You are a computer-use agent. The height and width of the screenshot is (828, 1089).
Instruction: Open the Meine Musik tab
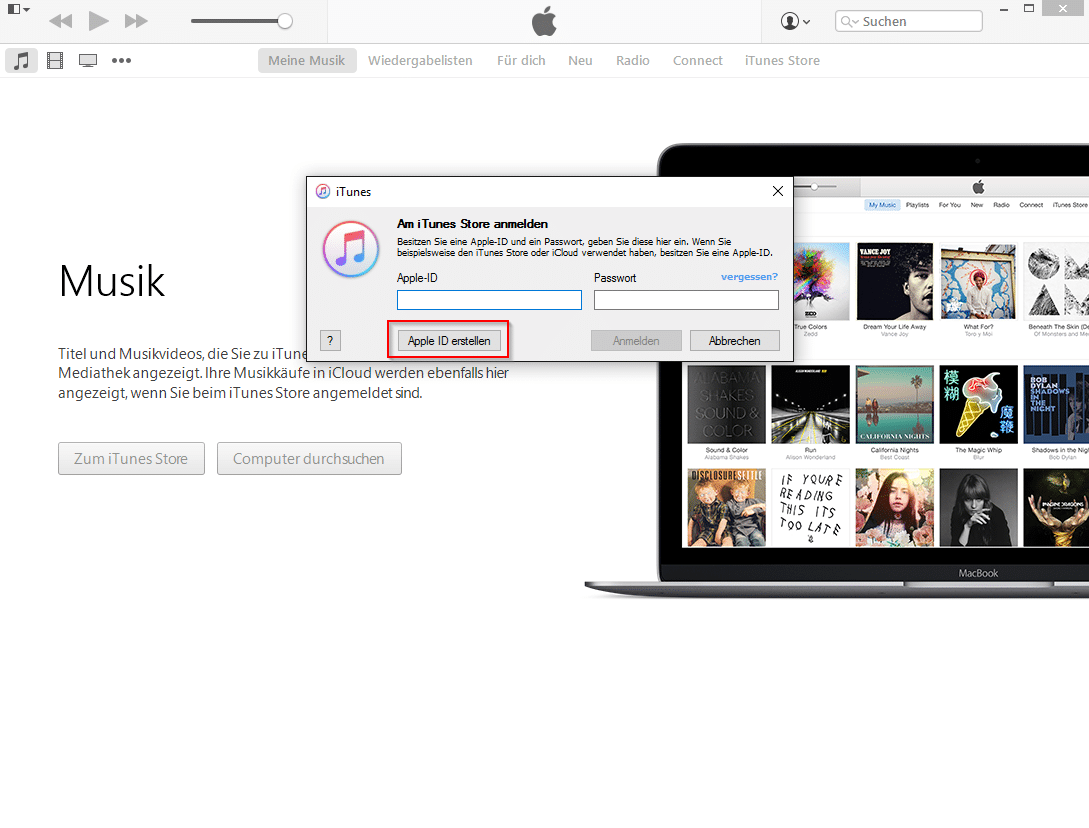click(307, 60)
